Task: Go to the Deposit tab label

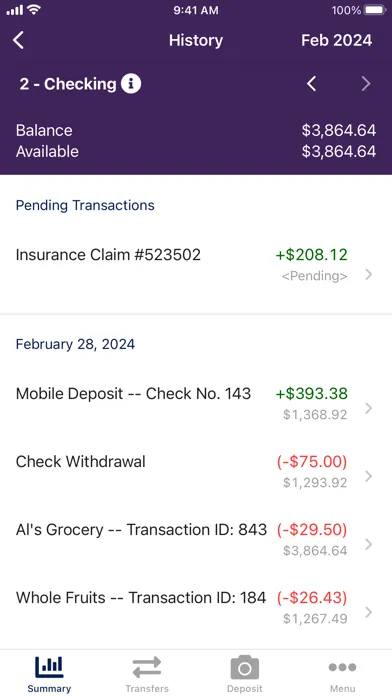Action: [x=245, y=689]
